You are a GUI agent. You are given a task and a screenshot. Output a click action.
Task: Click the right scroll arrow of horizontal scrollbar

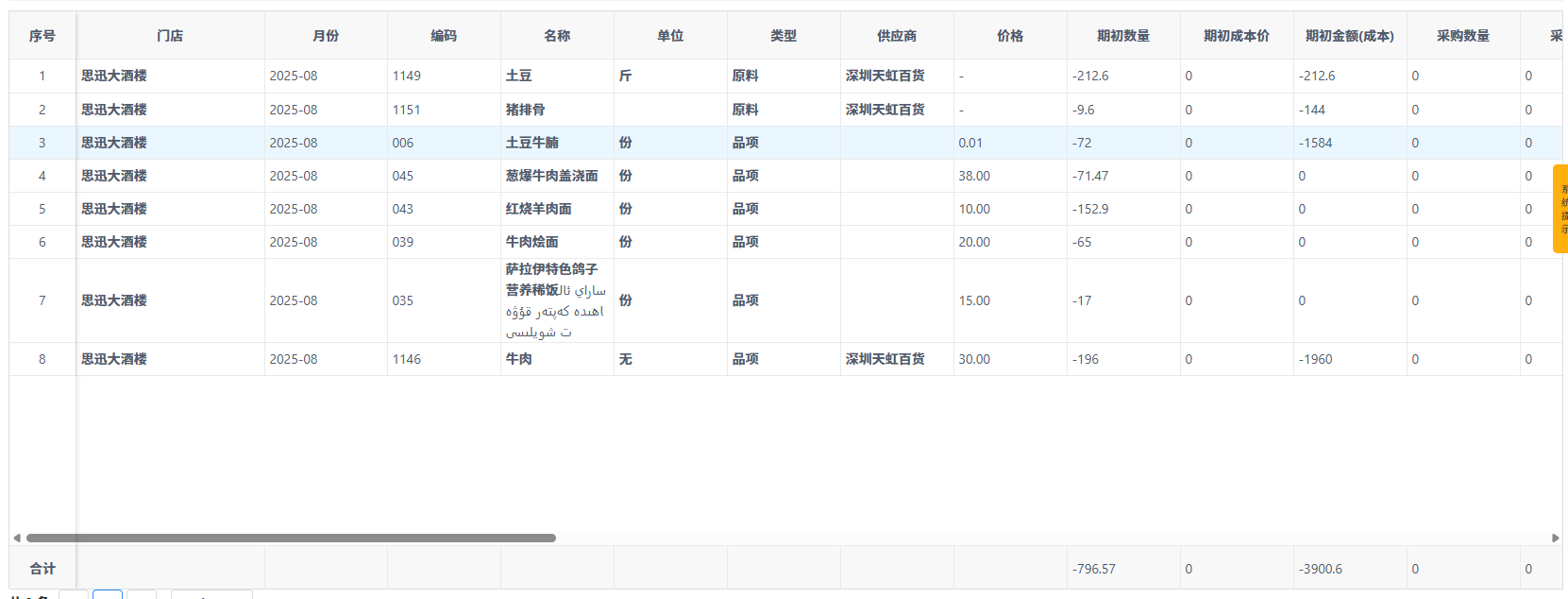pyautogui.click(x=1555, y=539)
